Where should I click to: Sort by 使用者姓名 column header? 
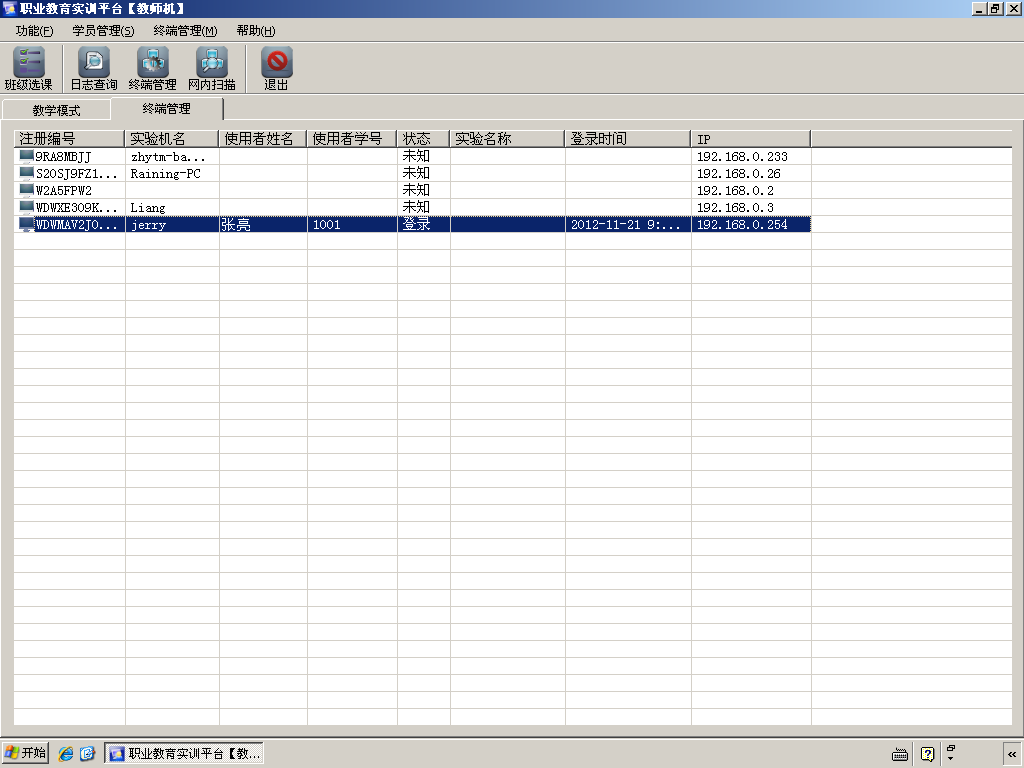tap(263, 138)
